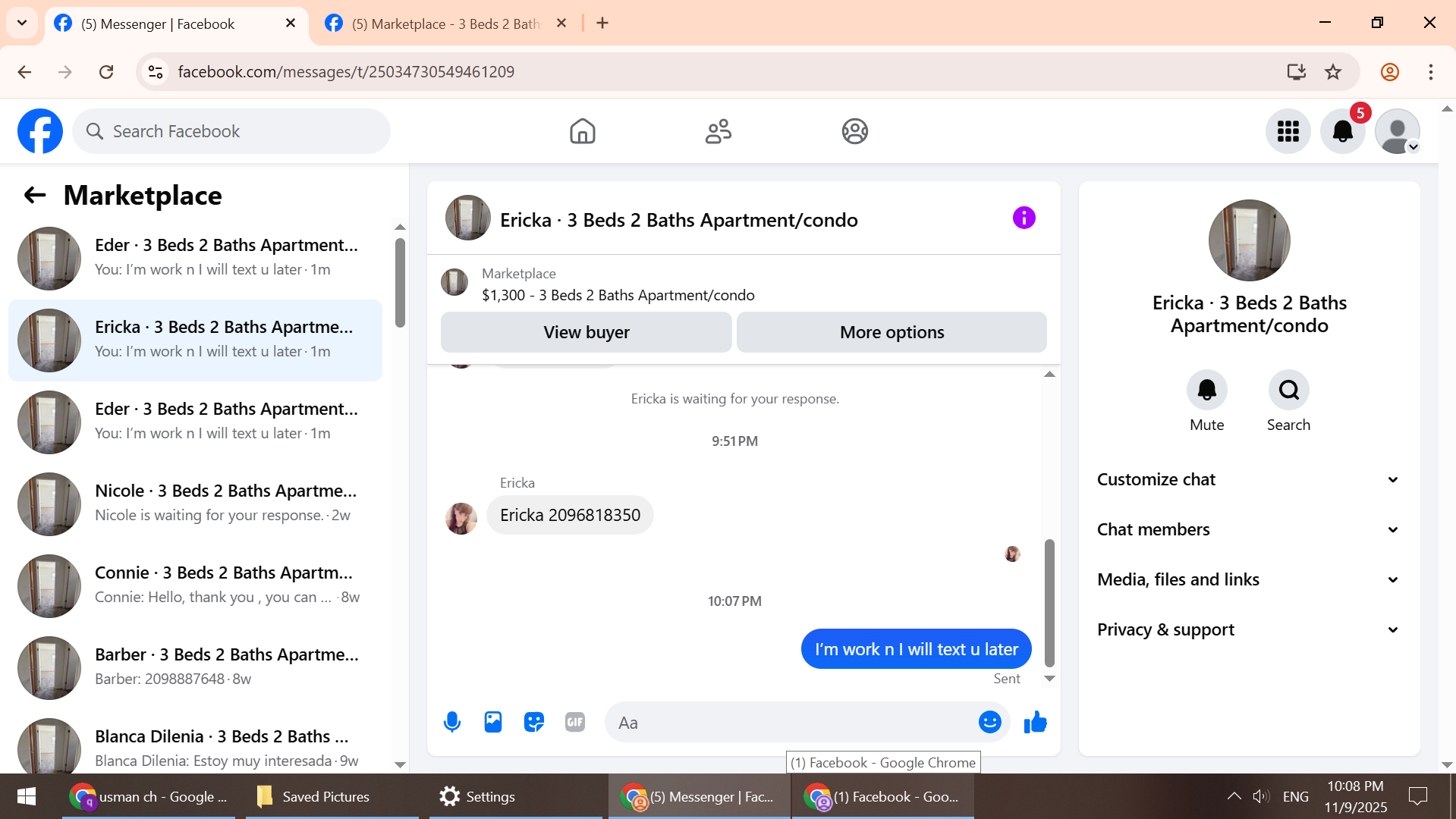Open the Connie conversation

coord(196,586)
